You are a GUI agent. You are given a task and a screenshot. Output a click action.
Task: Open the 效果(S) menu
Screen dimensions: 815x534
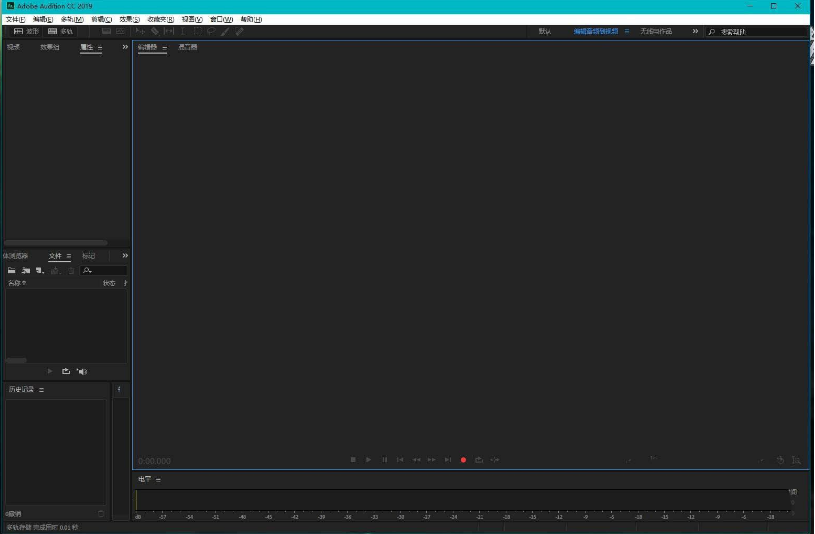[129, 19]
